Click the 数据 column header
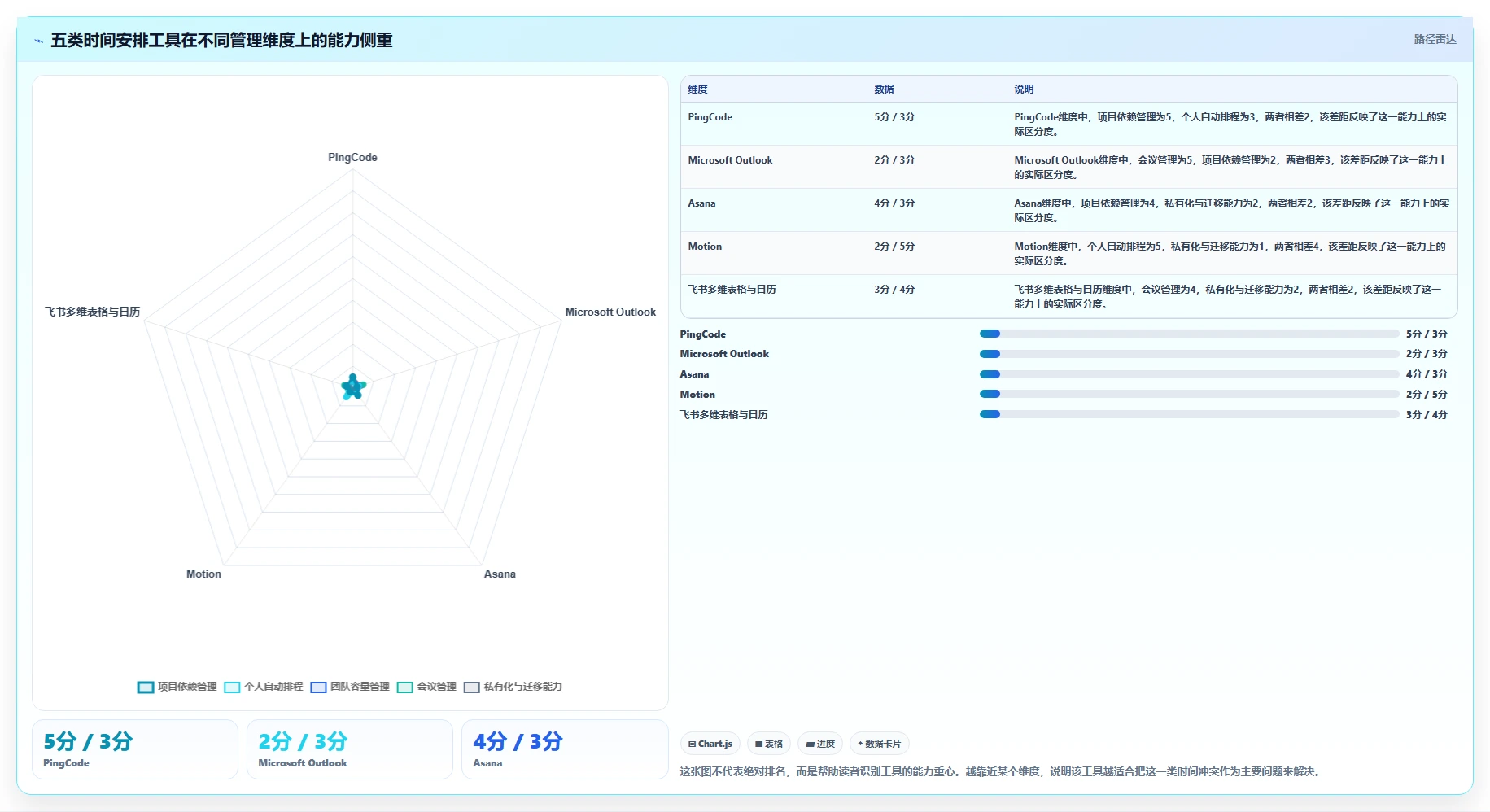Viewport: 1490px width, 812px height. point(884,89)
